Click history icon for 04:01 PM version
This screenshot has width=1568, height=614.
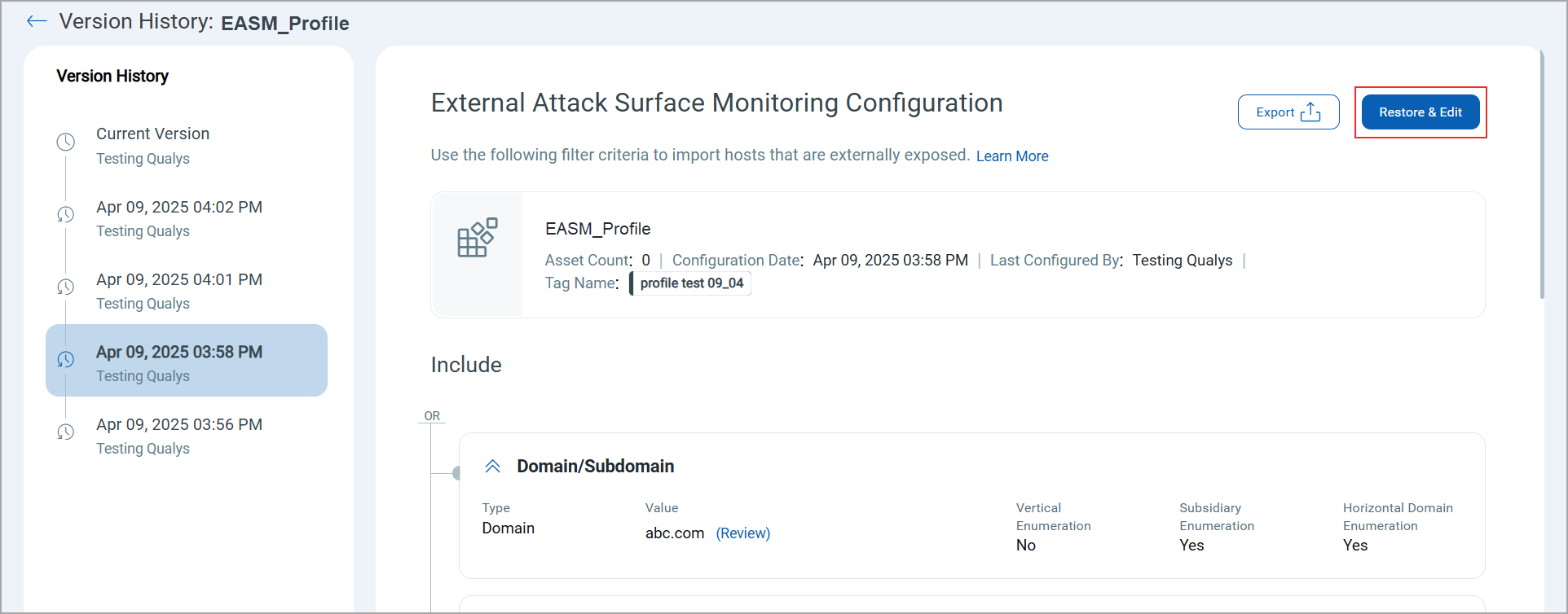click(x=66, y=287)
